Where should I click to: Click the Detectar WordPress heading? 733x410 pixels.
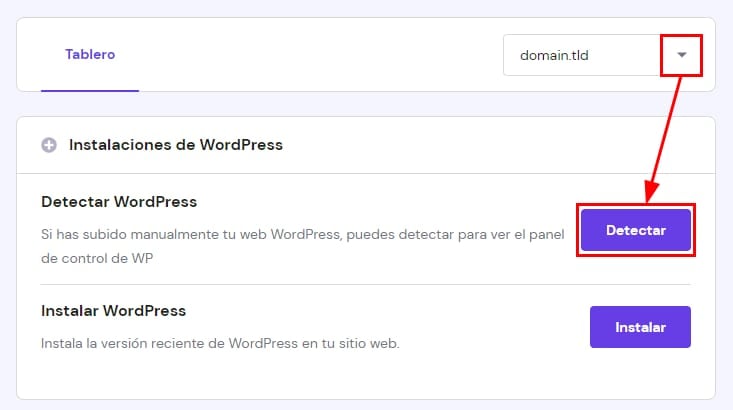pyautogui.click(x=119, y=202)
